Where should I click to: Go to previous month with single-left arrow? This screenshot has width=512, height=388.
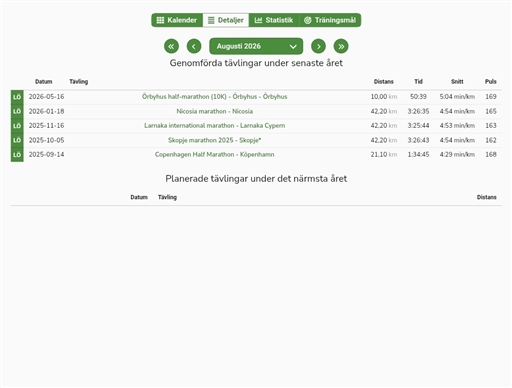click(x=194, y=46)
